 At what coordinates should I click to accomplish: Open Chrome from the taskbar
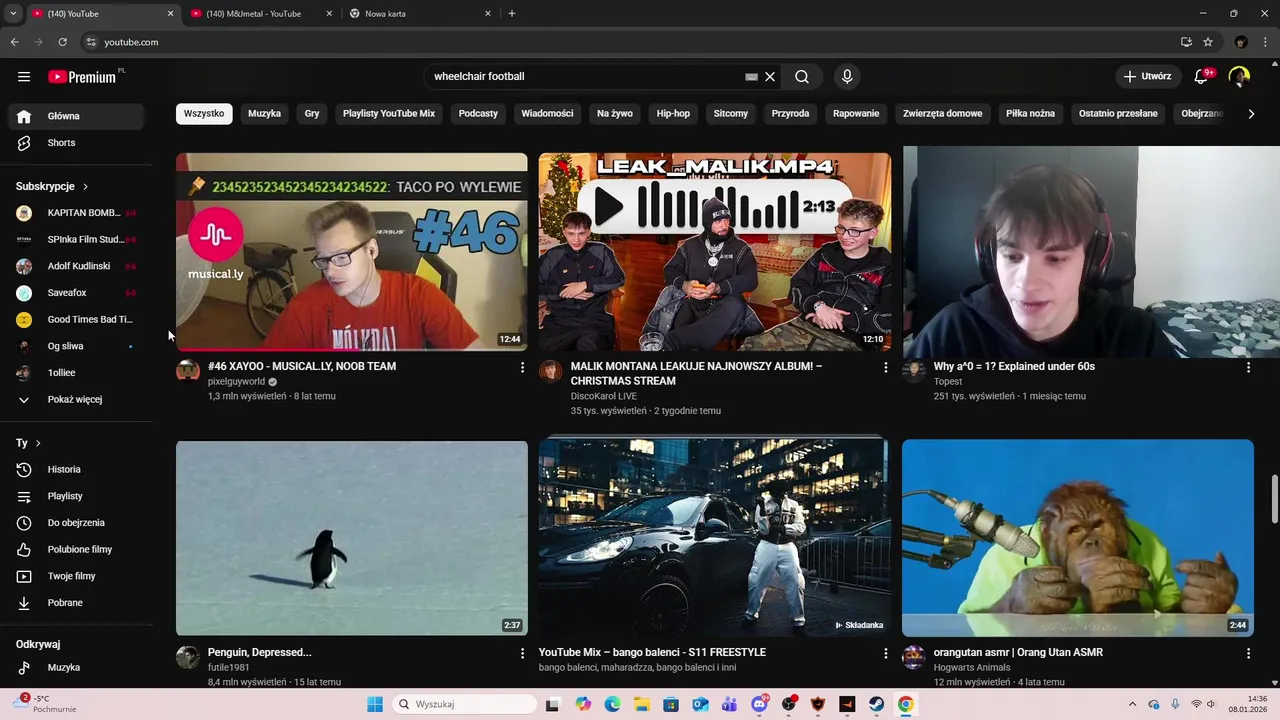pyautogui.click(x=905, y=704)
